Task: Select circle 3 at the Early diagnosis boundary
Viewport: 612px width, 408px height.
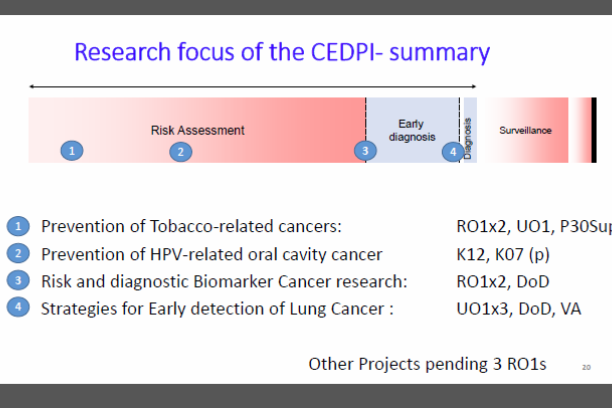Action: (x=365, y=151)
